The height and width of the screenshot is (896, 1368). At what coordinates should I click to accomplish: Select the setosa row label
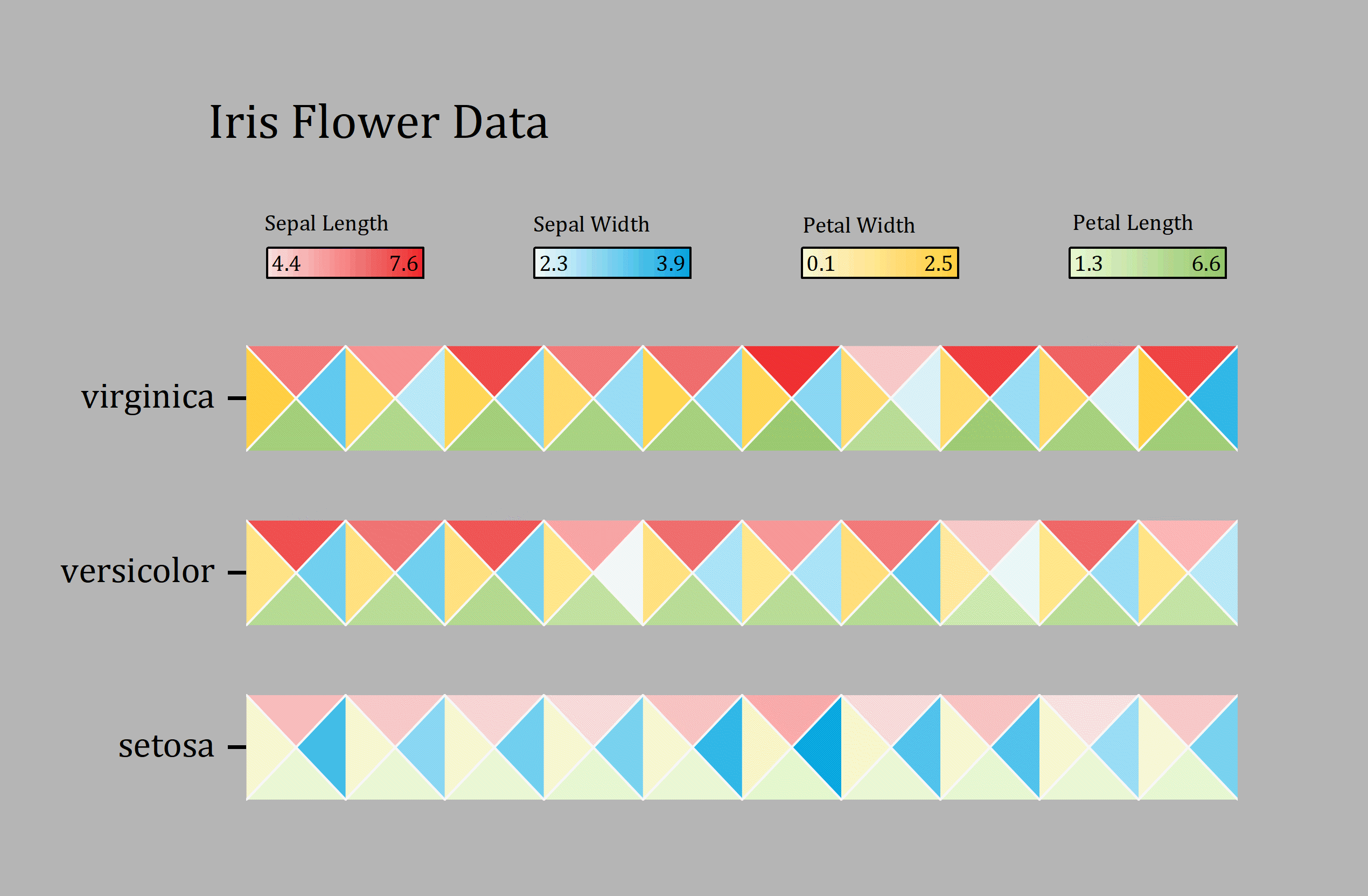pyautogui.click(x=166, y=746)
